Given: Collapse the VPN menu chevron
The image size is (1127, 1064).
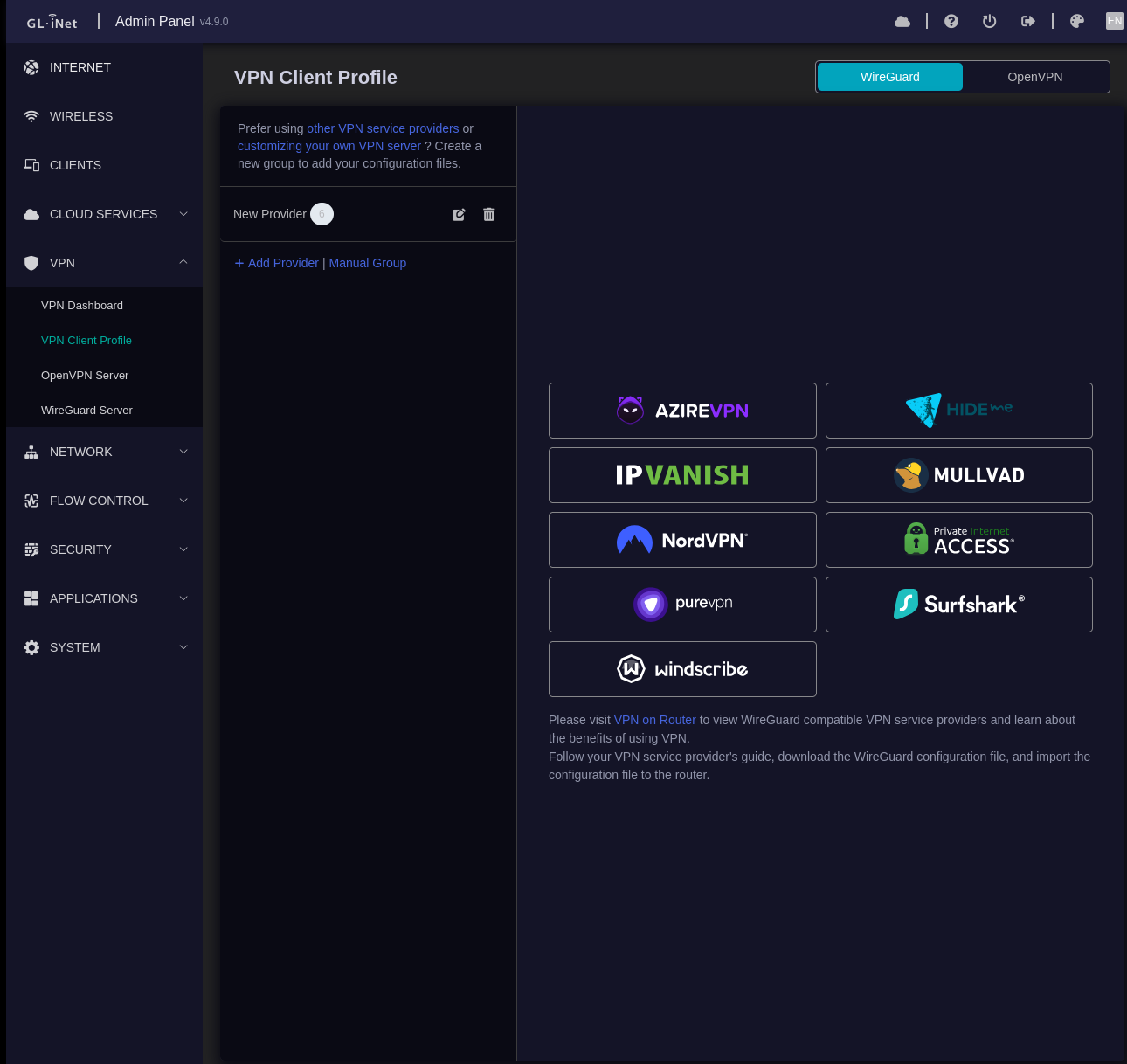Looking at the screenshot, I should pyautogui.click(x=183, y=262).
